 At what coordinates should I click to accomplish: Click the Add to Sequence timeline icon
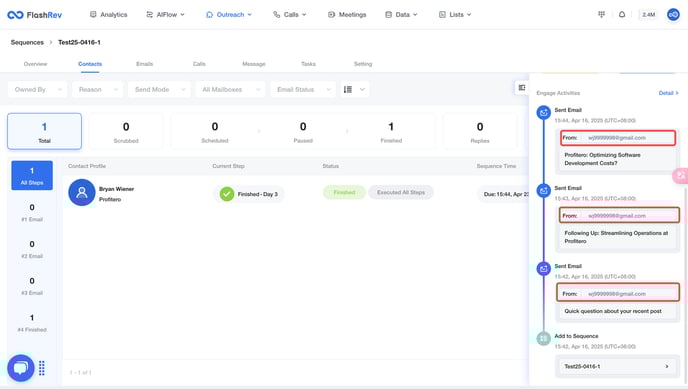(544, 338)
